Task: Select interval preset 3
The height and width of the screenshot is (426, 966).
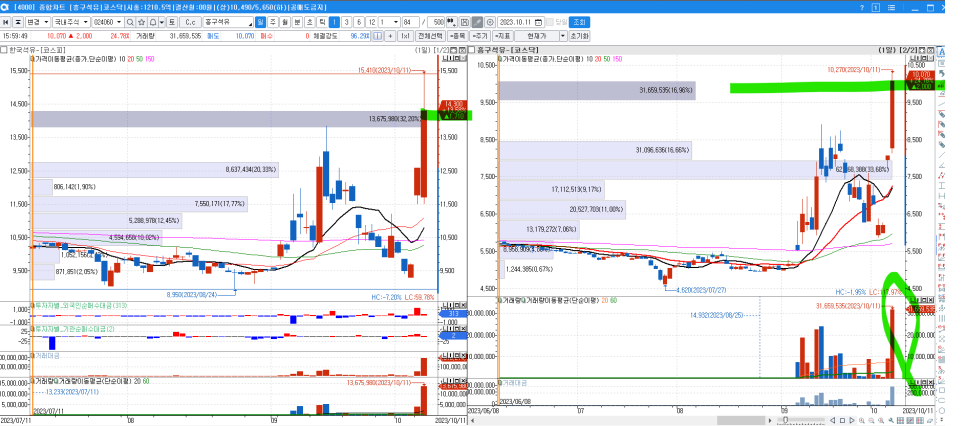Action: coord(346,22)
